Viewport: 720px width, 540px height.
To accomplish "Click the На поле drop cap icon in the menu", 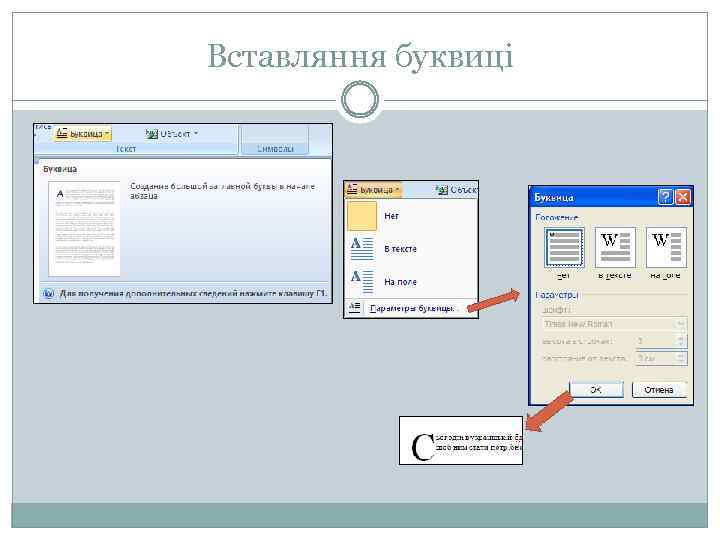I will (362, 281).
